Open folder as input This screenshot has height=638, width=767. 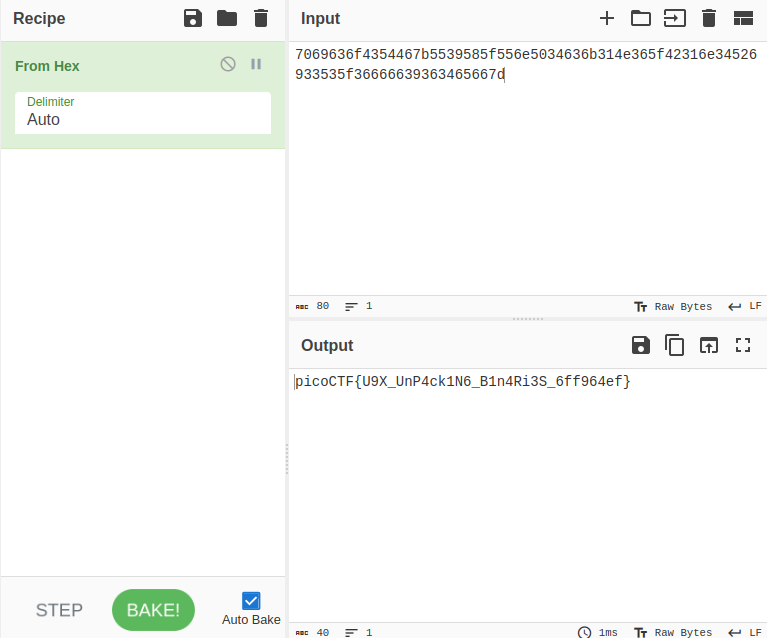[640, 18]
